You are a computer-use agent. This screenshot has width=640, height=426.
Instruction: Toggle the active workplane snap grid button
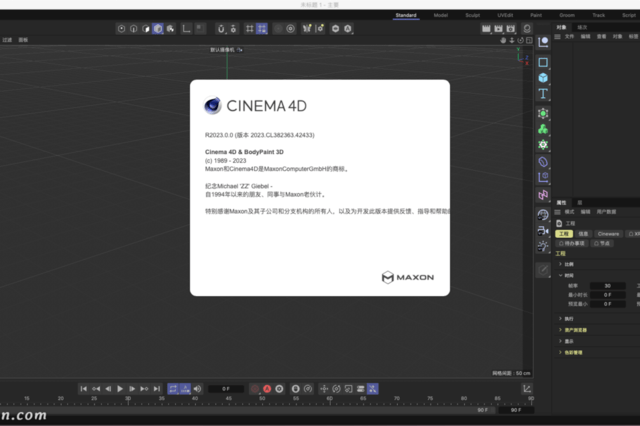point(262,29)
